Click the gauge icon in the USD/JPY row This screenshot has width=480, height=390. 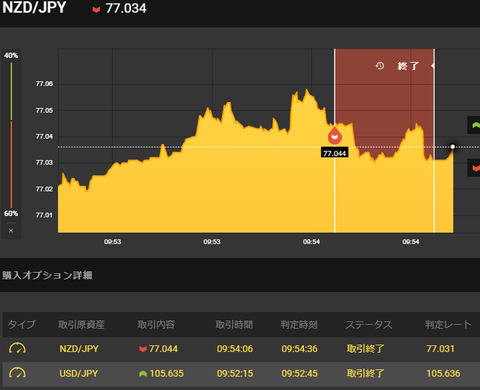pos(17,373)
